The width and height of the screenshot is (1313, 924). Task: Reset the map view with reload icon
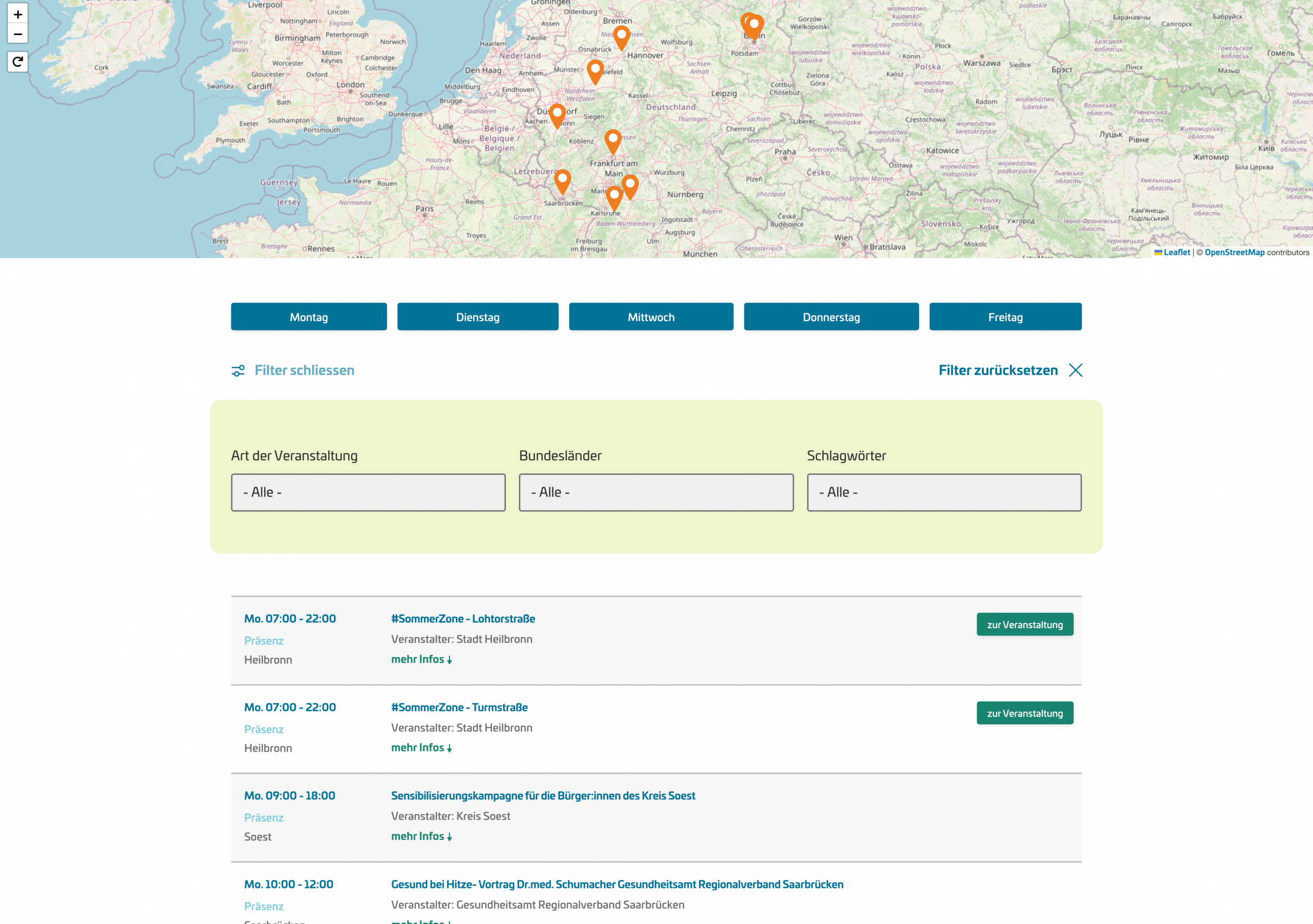(18, 61)
